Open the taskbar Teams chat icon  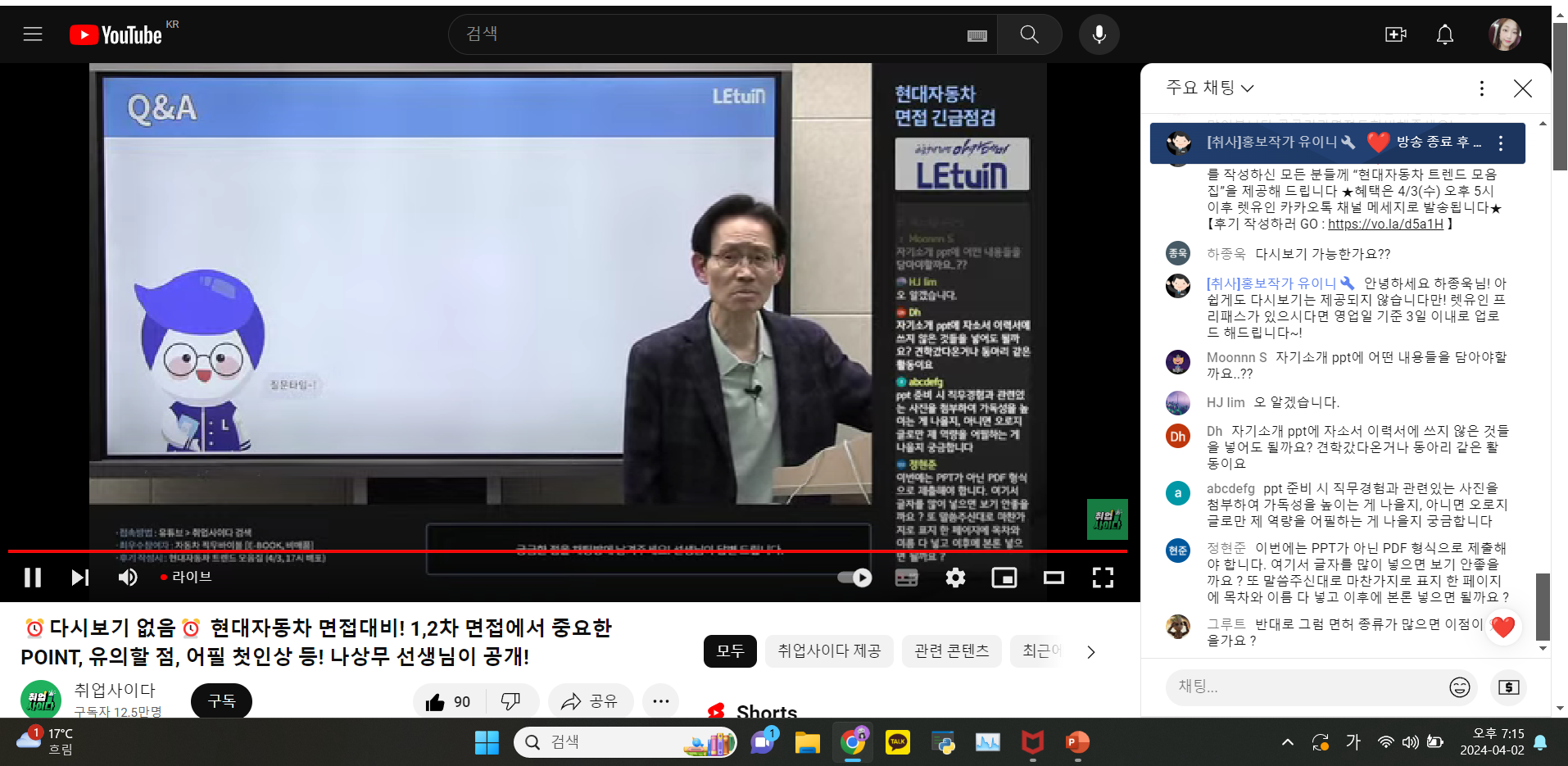tap(764, 742)
